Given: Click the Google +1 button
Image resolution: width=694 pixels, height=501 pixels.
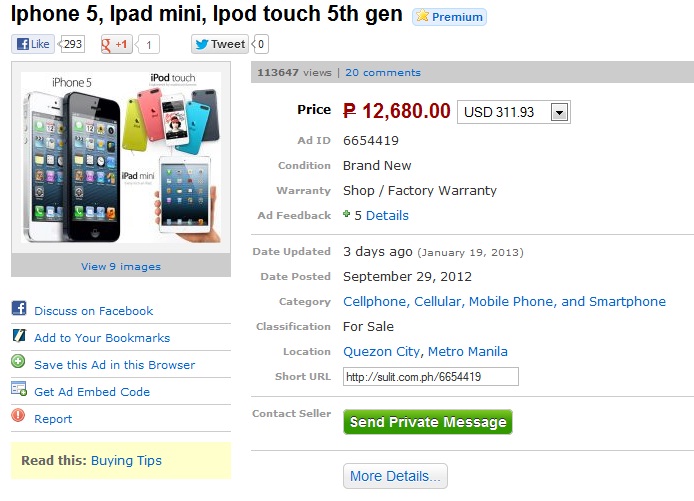Looking at the screenshot, I should [116, 44].
